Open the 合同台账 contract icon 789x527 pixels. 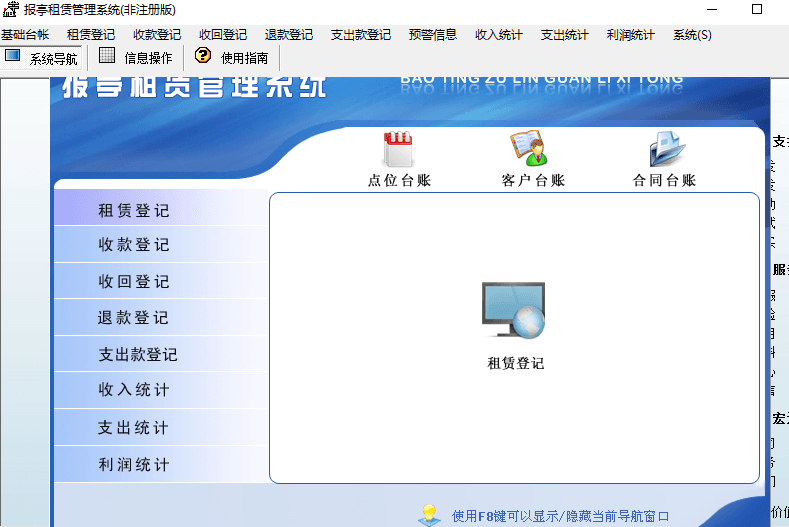click(x=665, y=150)
